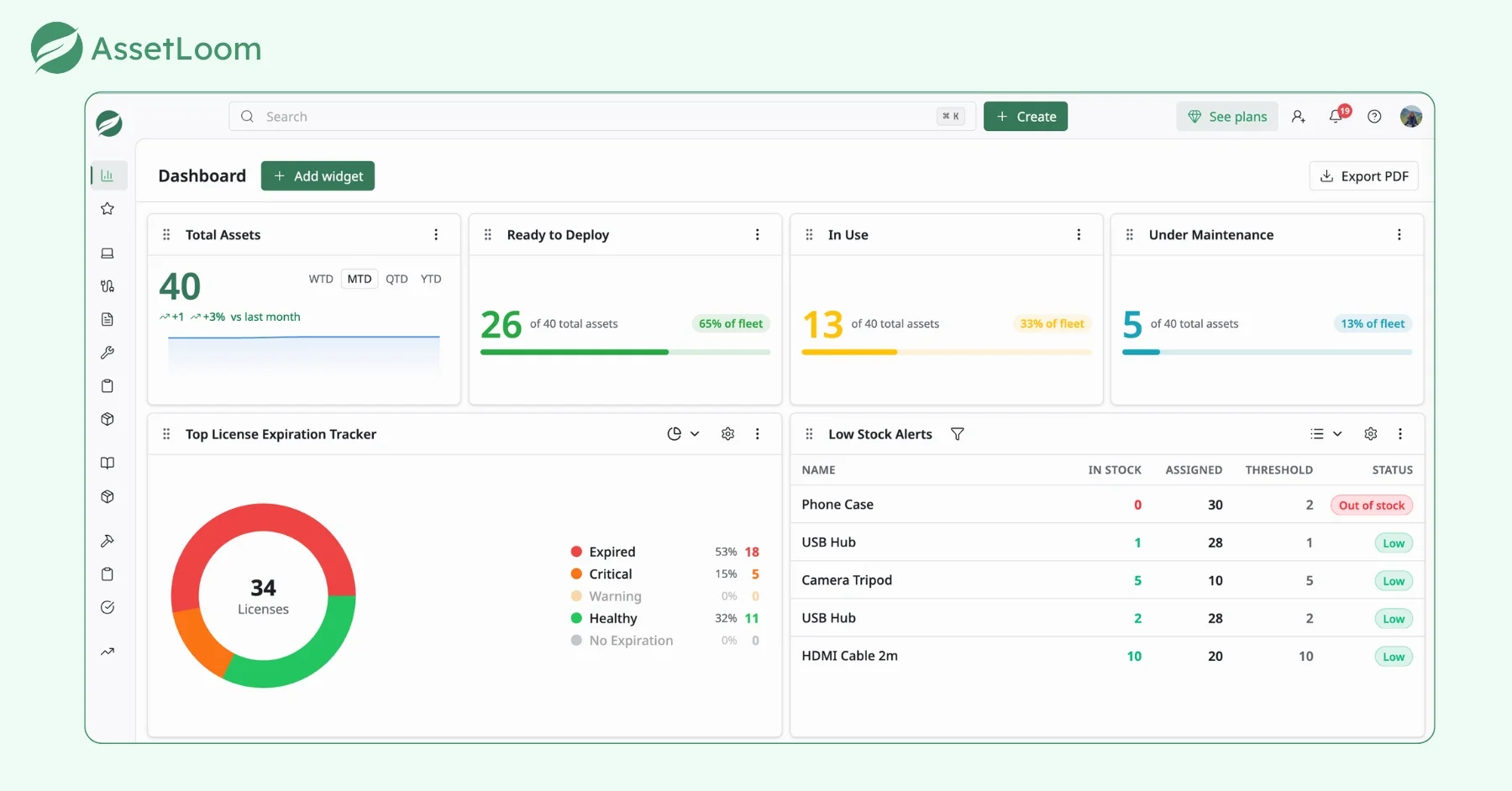Click the In Use yellow progress bar
Viewport: 1512px width, 791px height.
[x=947, y=352]
